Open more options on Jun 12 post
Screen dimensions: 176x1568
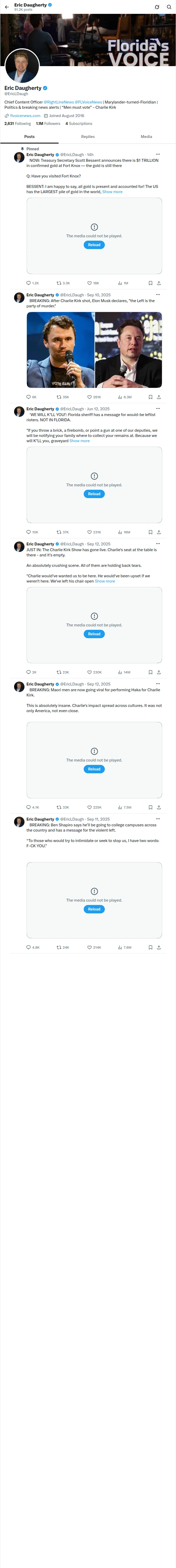click(x=158, y=409)
